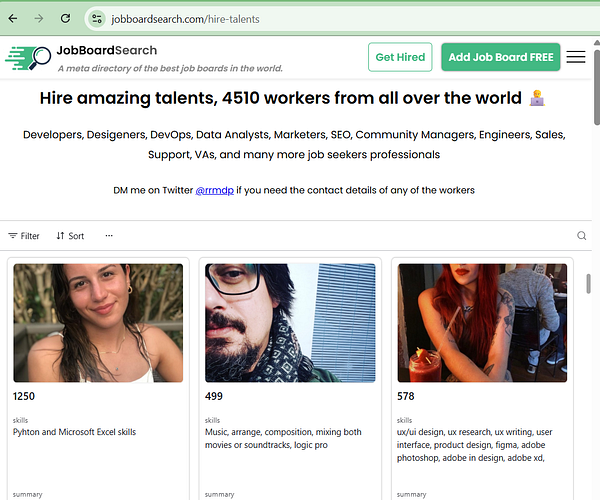Open the photo of worker 1250
Screen dimensions: 600x500
tap(98, 322)
